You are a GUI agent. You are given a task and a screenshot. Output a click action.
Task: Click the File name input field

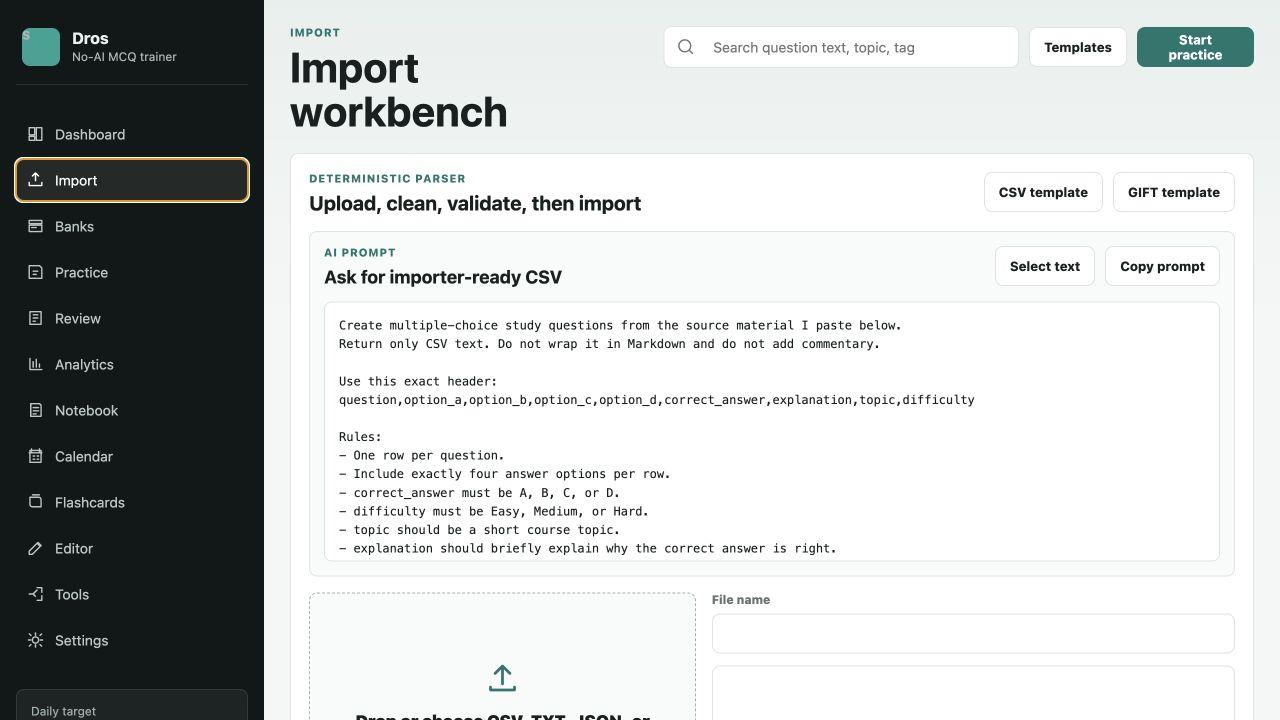pos(973,634)
